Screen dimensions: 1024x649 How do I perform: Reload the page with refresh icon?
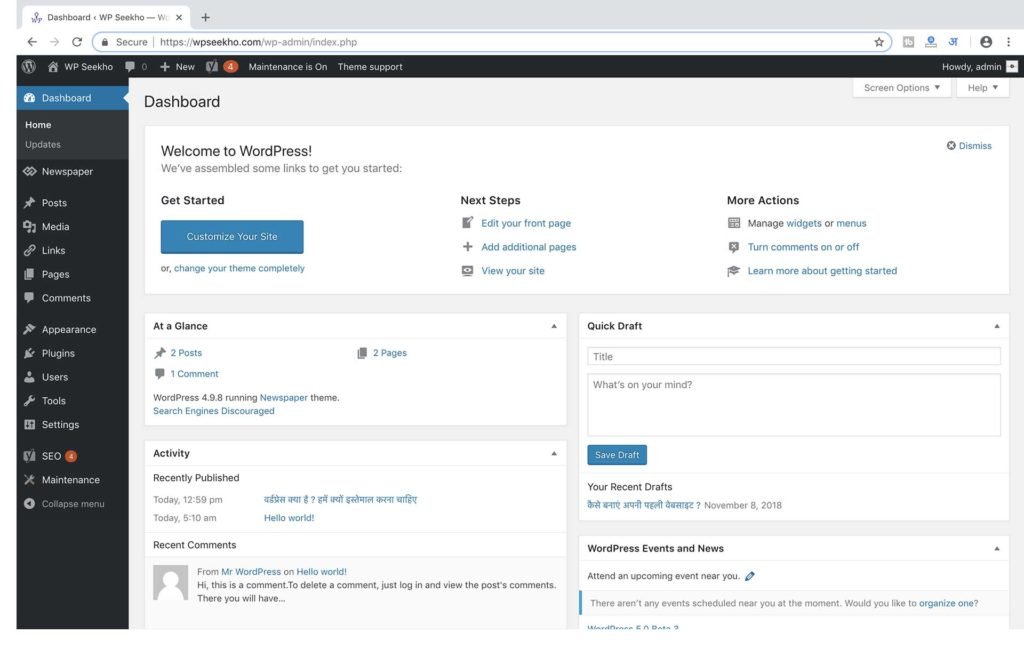point(77,42)
